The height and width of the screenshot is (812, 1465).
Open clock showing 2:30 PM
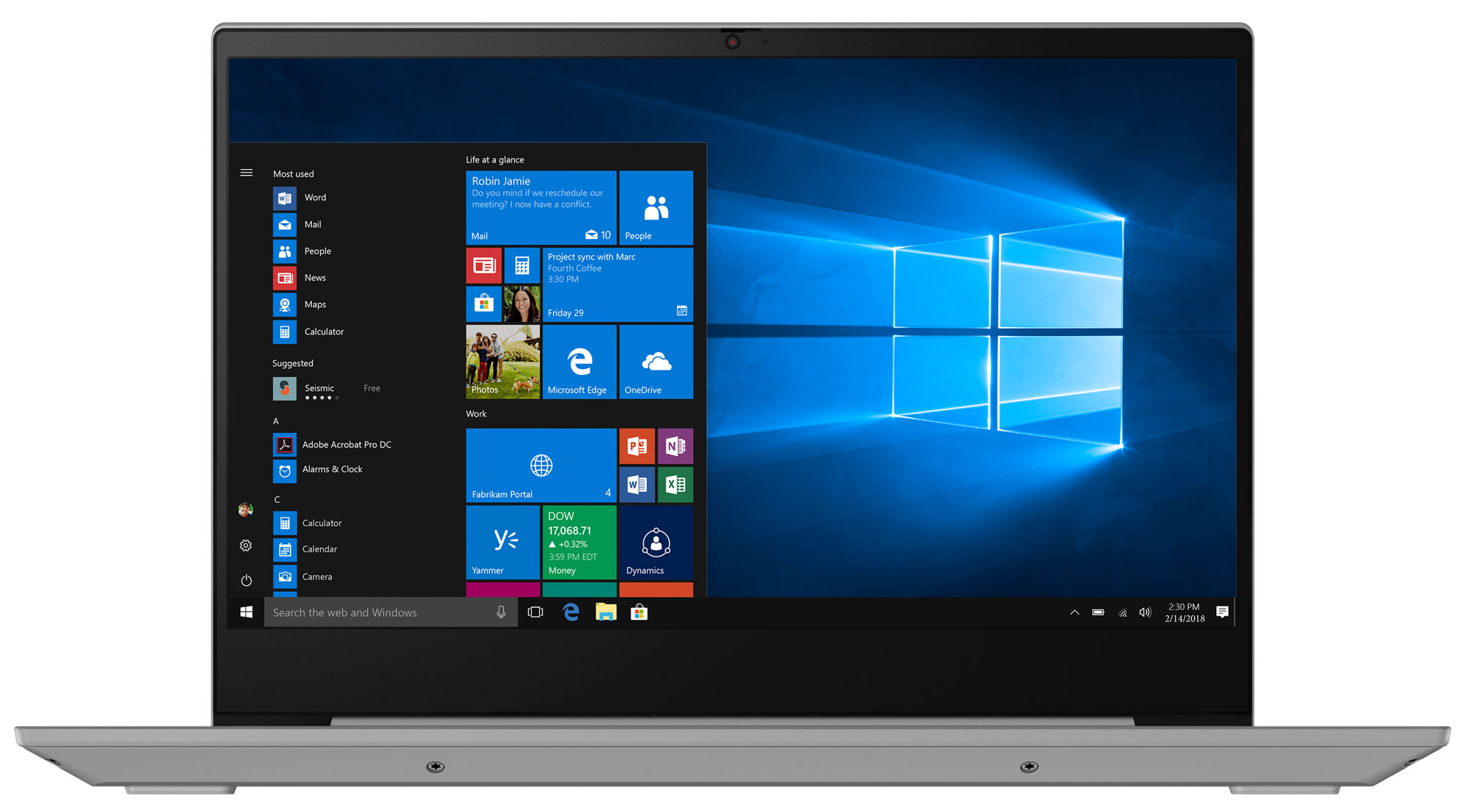pos(1184,612)
